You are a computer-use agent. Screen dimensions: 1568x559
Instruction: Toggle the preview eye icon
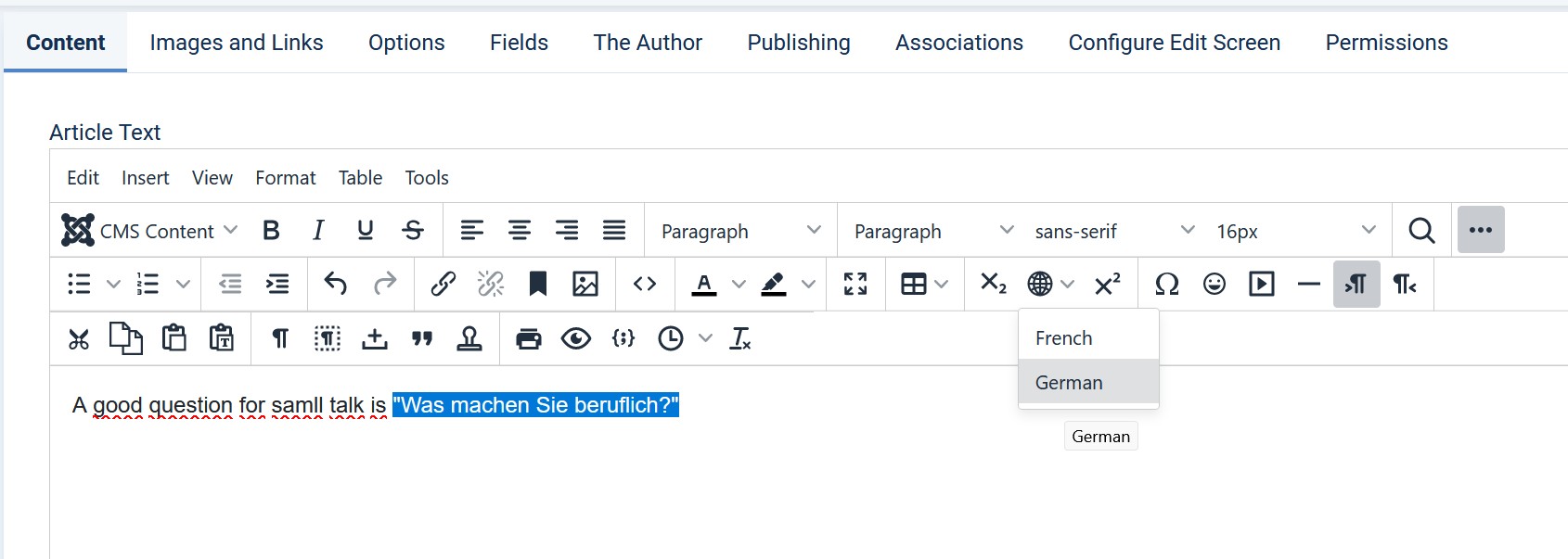[x=576, y=339]
